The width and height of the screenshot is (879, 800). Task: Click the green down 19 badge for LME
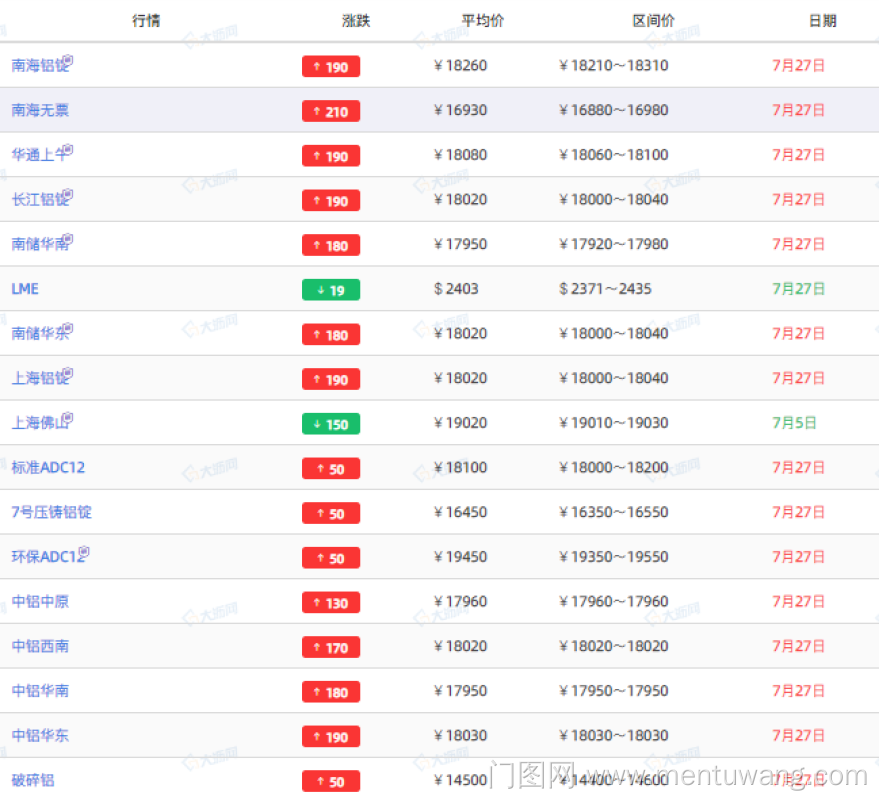coord(330,290)
